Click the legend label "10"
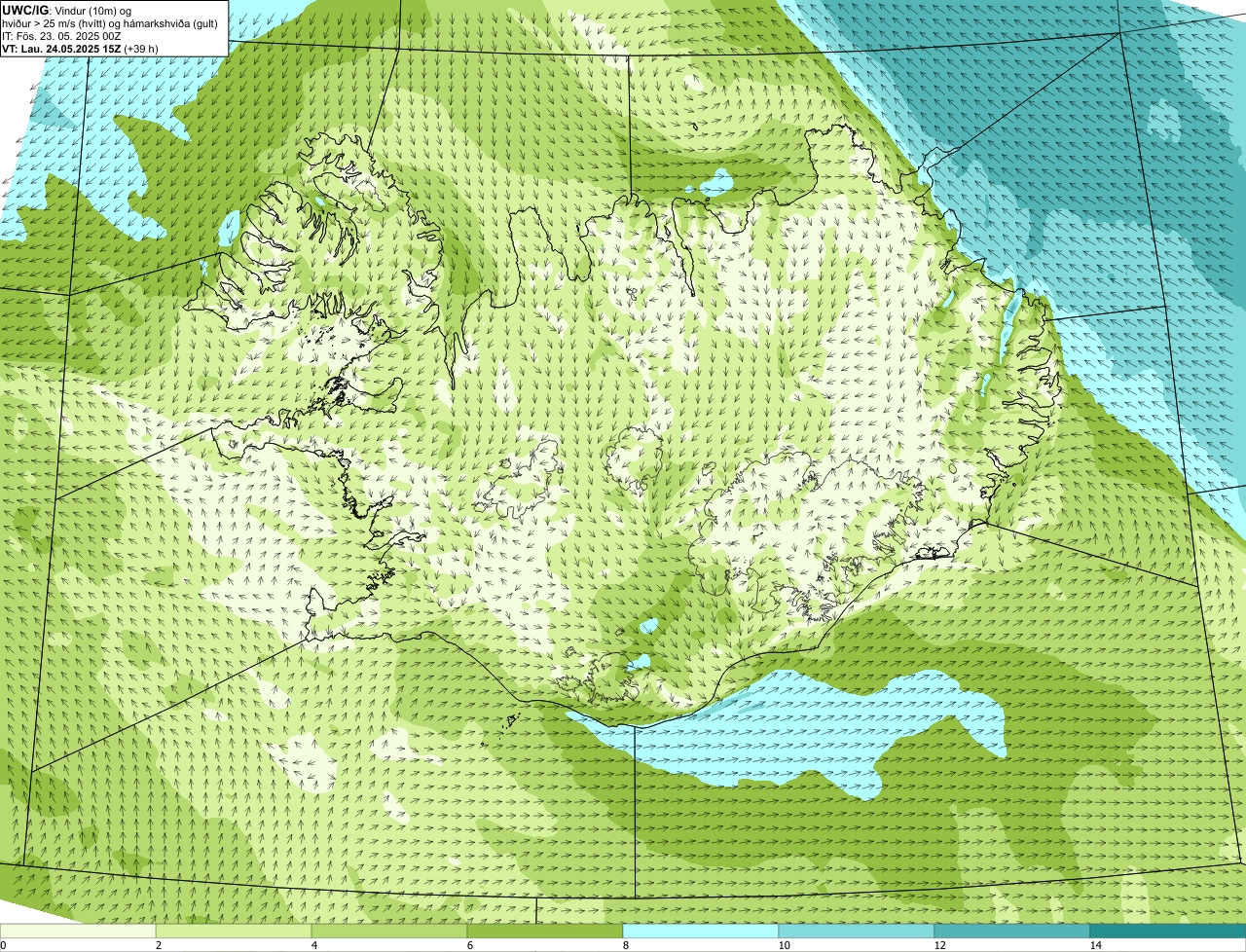Screen dimensions: 1246x952 784,945
